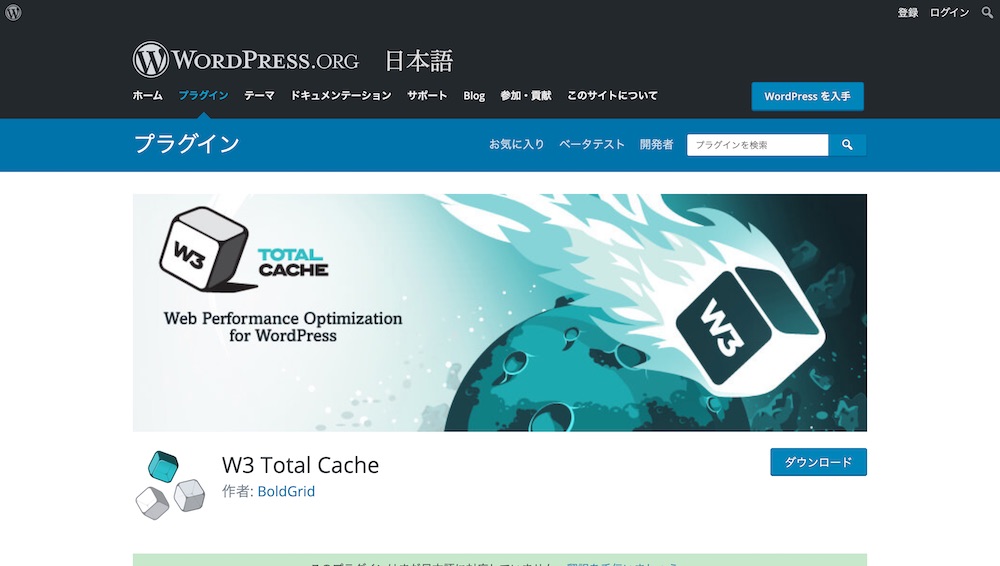Click the プラグイン page heading in blue bar
Viewport: 1000px width, 566px height.
pos(186,144)
